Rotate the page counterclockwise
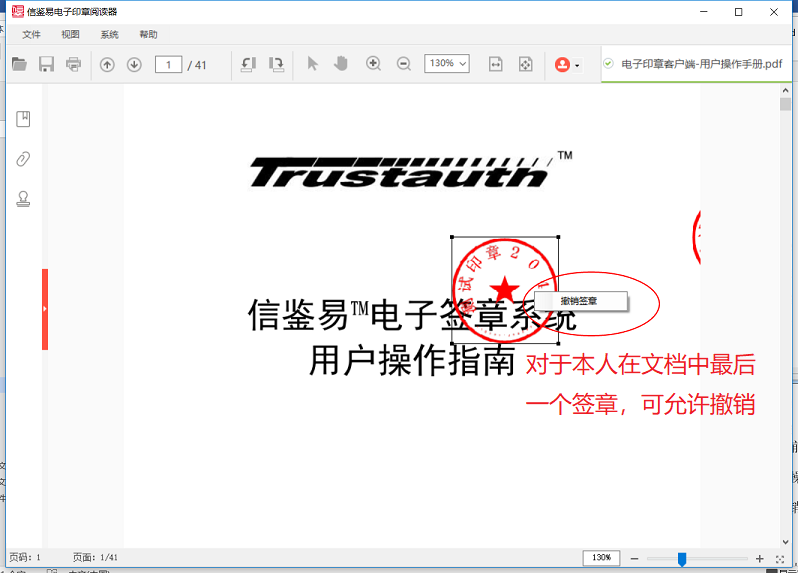The width and height of the screenshot is (798, 573). (x=248, y=64)
